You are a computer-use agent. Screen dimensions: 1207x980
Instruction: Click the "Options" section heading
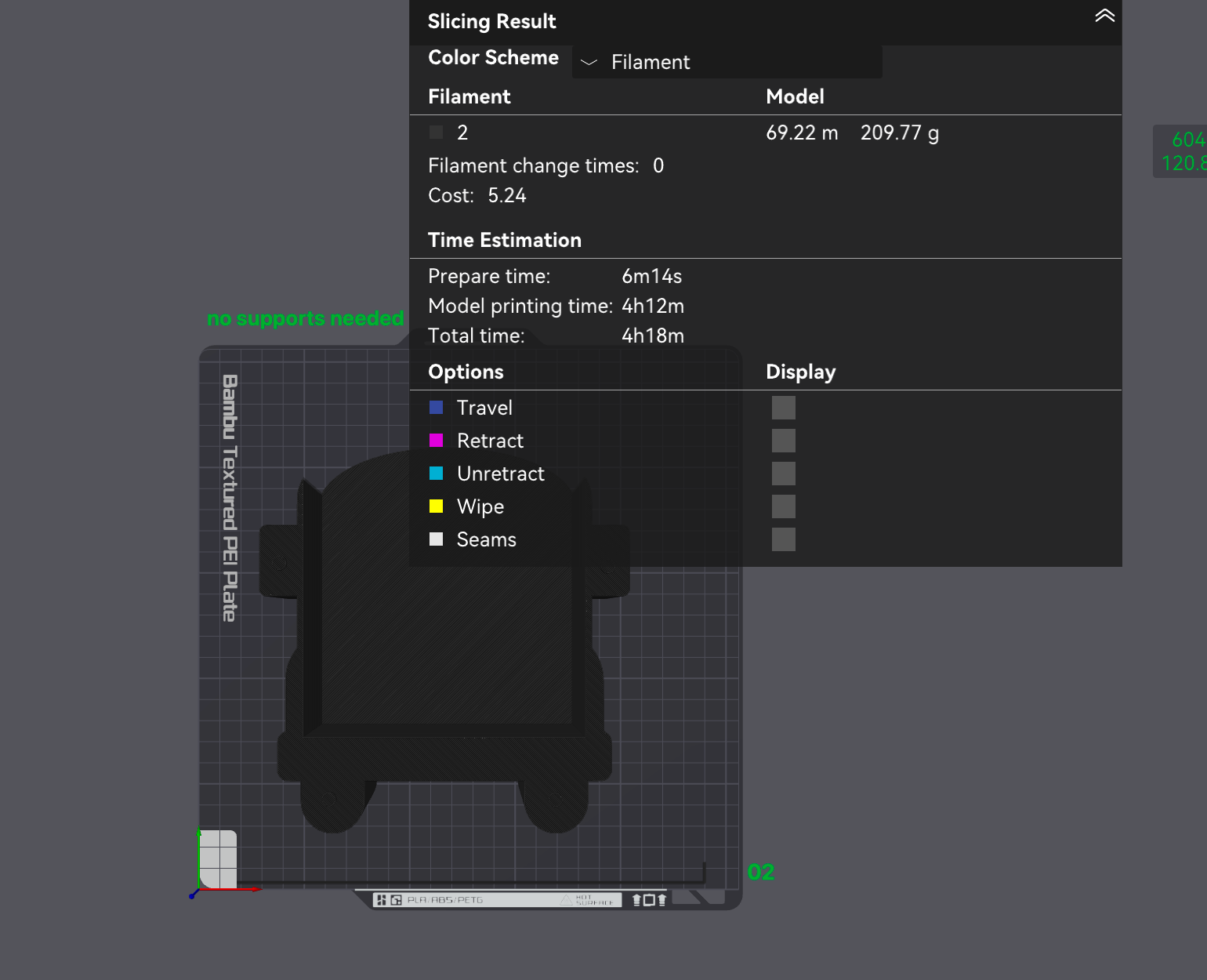click(x=466, y=372)
